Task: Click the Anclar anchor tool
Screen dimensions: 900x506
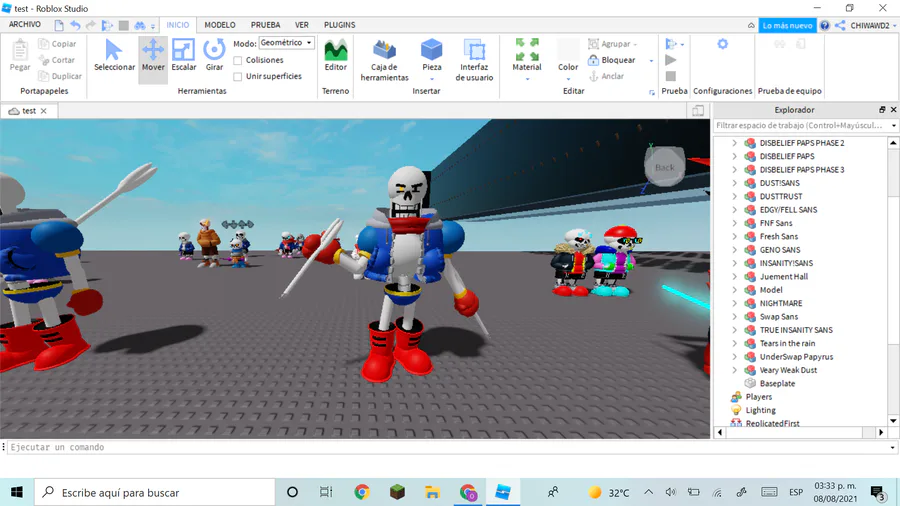Action: [x=607, y=76]
